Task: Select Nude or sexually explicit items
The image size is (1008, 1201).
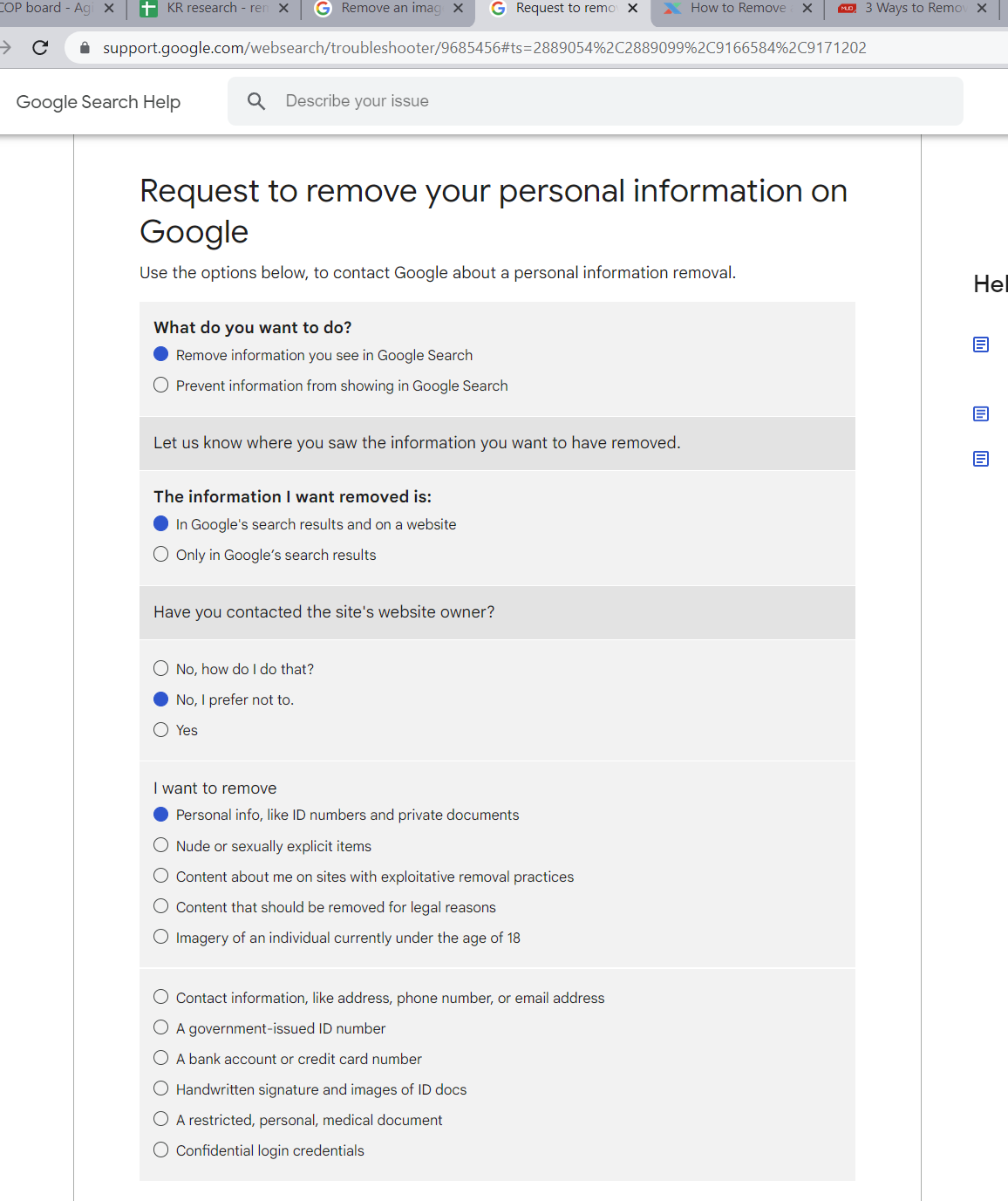Action: (160, 844)
